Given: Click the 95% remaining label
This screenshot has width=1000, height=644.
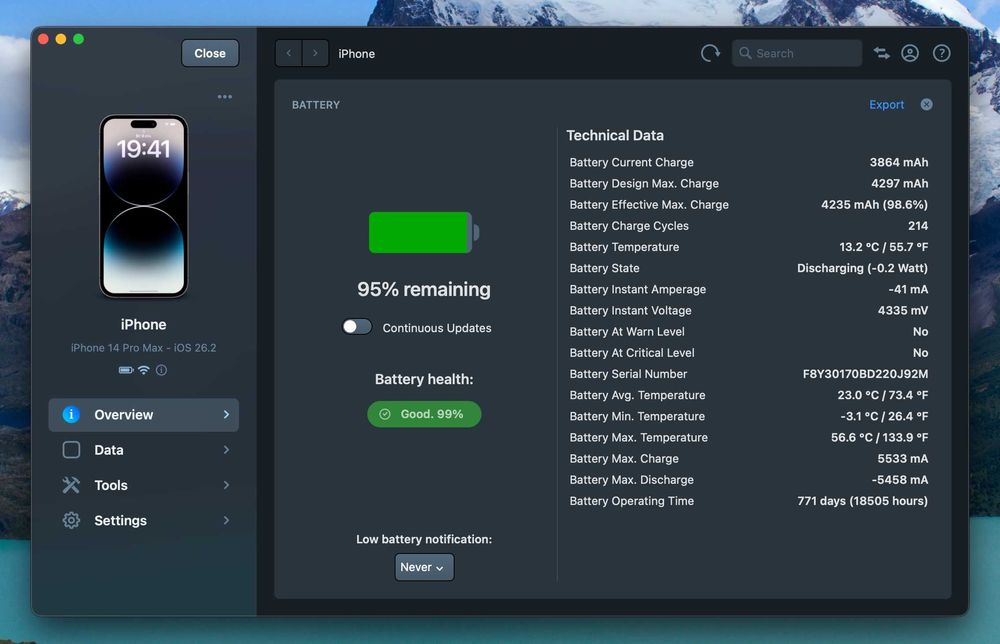Looking at the screenshot, I should [x=424, y=289].
